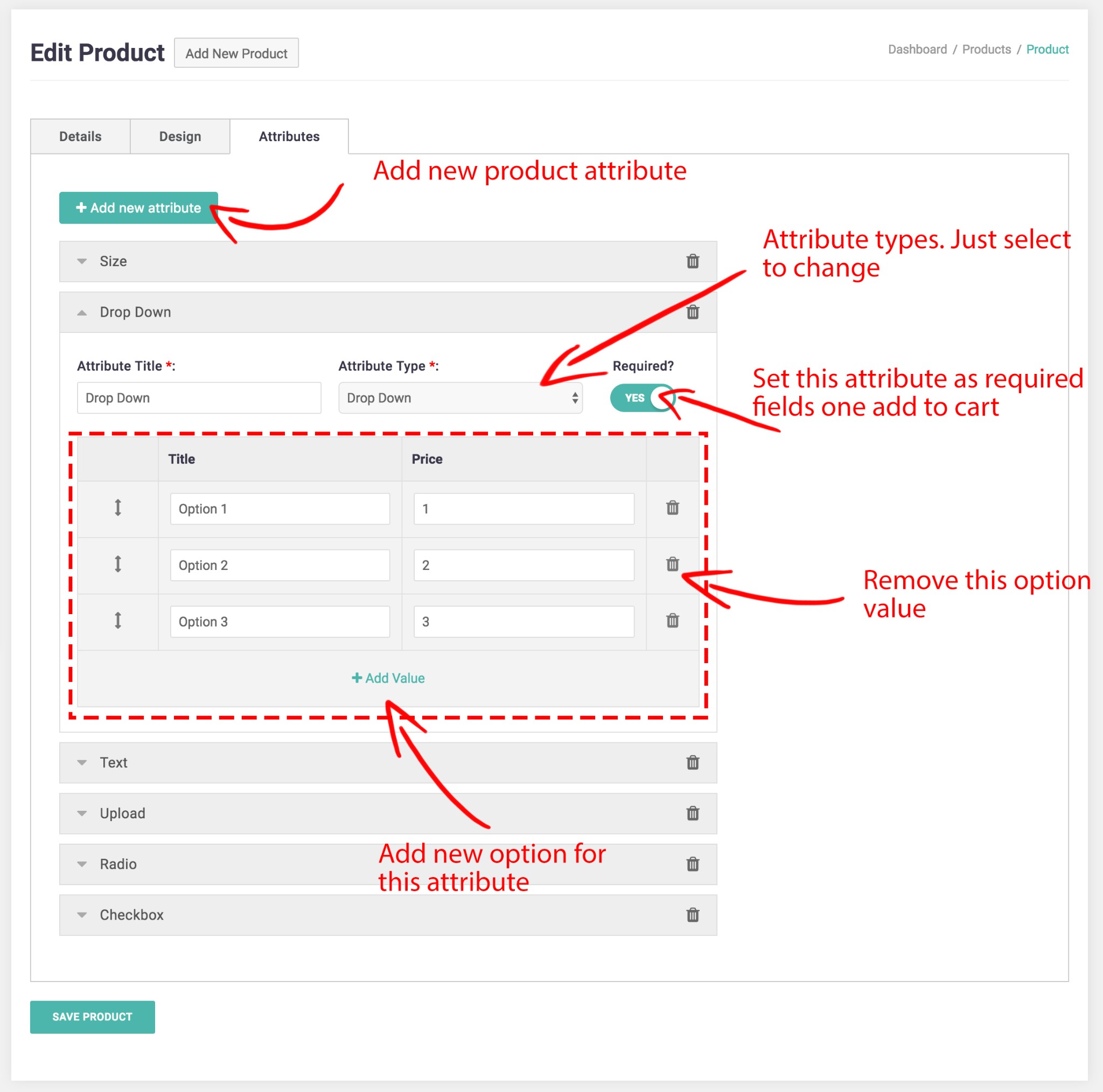Delete the Text attribute with trash icon

click(x=693, y=762)
